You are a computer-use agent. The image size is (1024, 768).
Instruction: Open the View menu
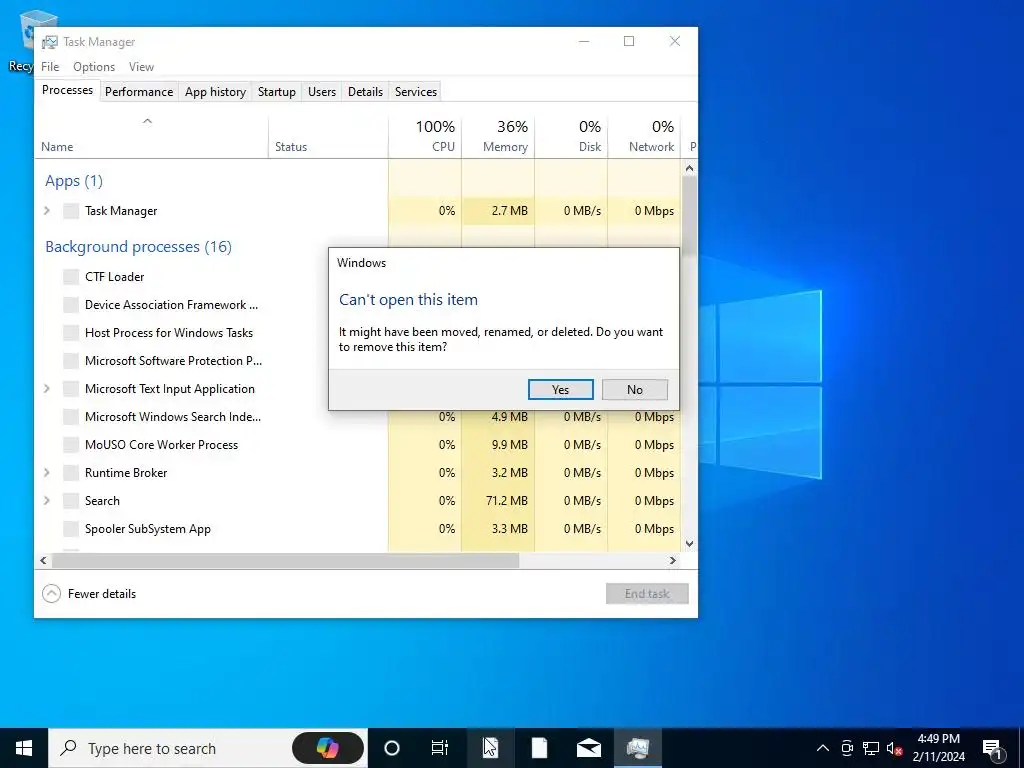click(x=141, y=67)
